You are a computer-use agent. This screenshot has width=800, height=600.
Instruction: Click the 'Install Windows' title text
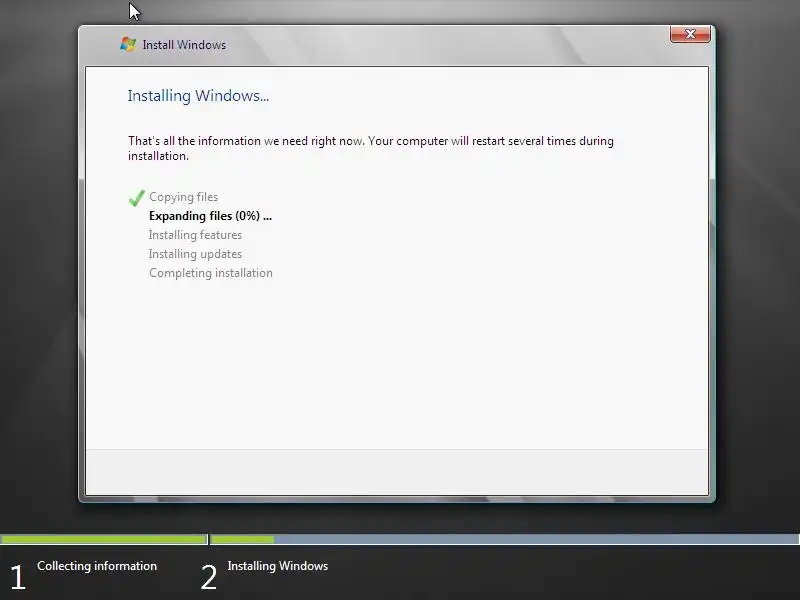[x=184, y=45]
